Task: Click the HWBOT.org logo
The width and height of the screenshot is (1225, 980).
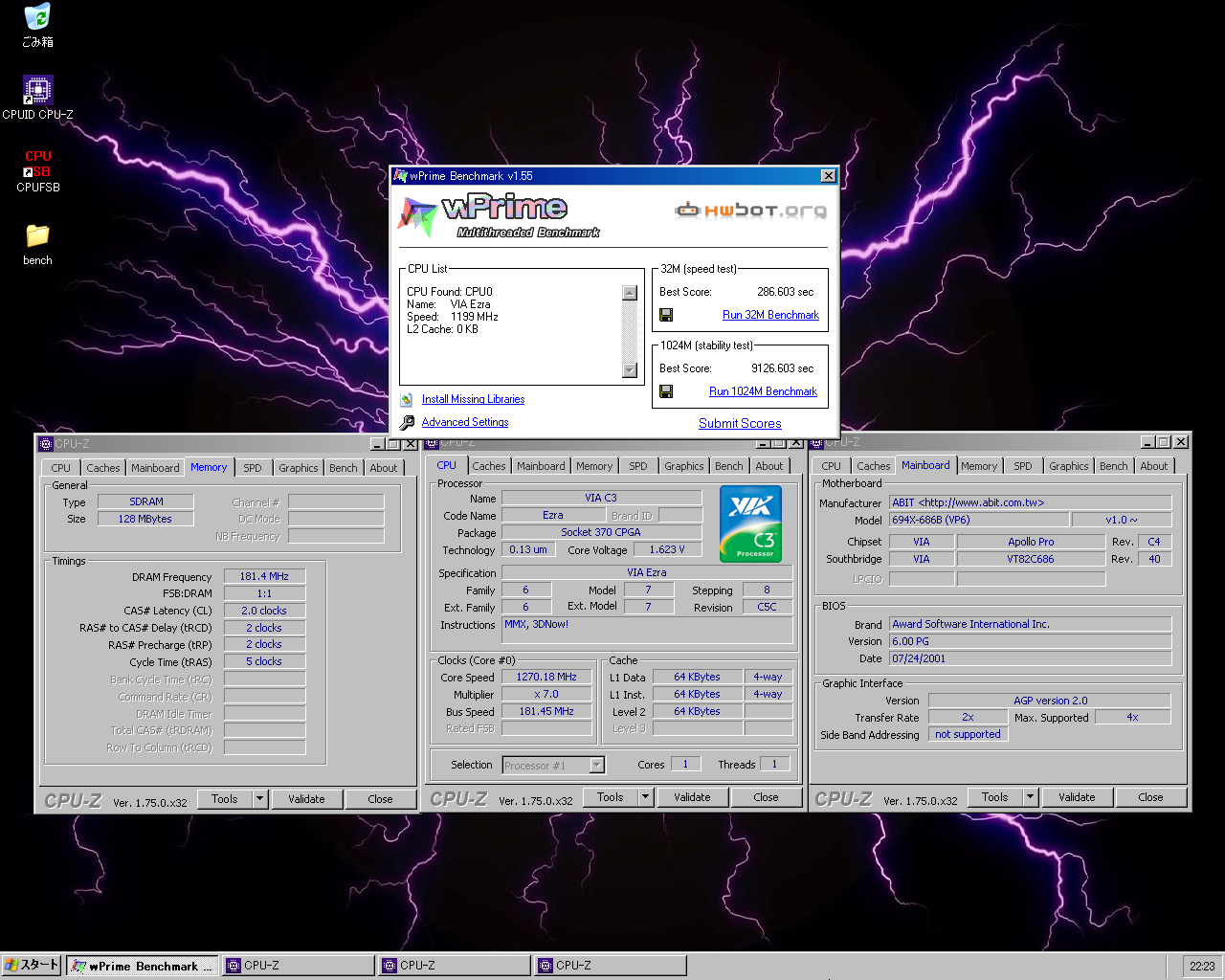Action: pos(750,211)
